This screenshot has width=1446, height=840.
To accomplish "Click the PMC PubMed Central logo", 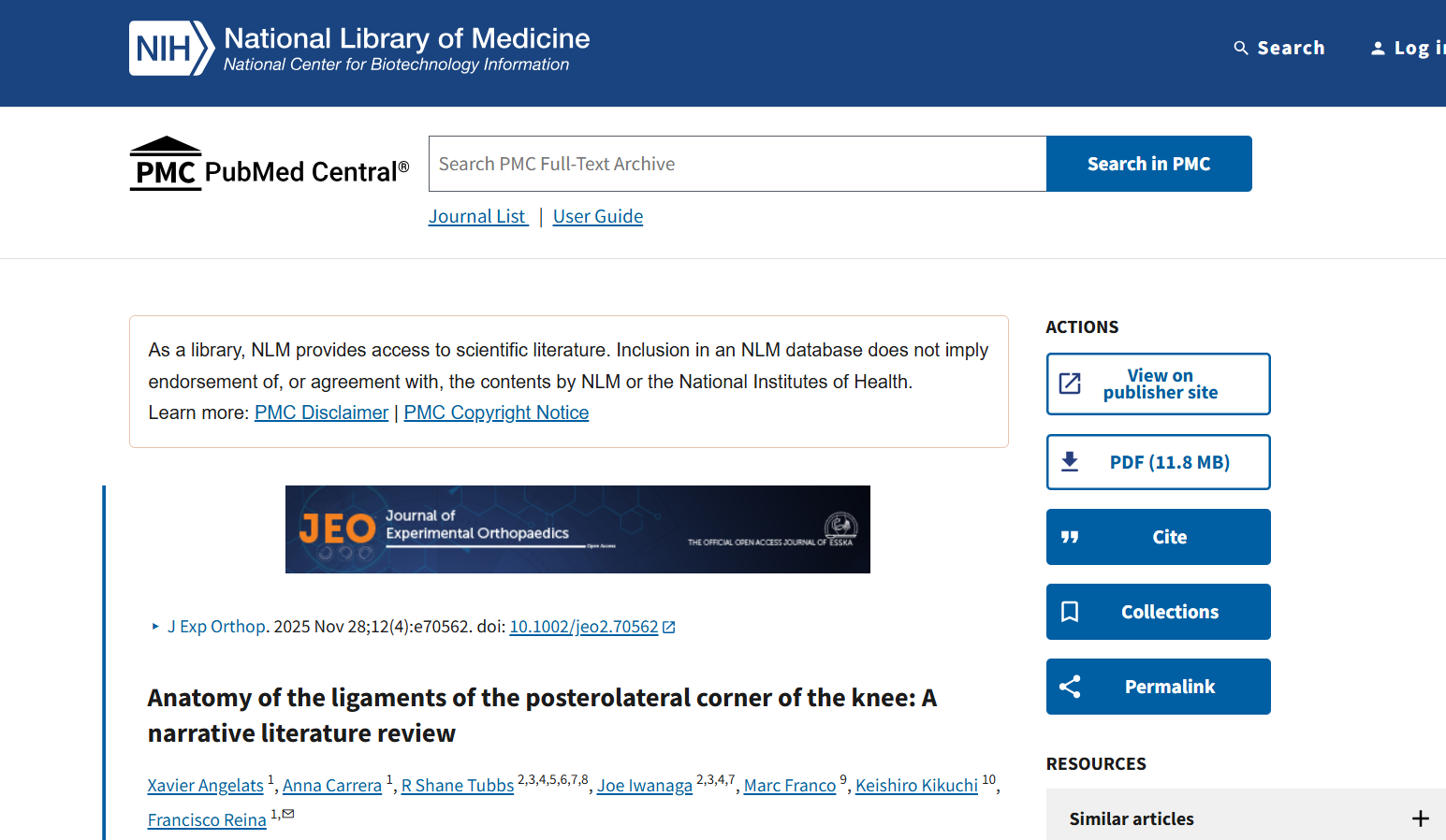I will click(270, 166).
